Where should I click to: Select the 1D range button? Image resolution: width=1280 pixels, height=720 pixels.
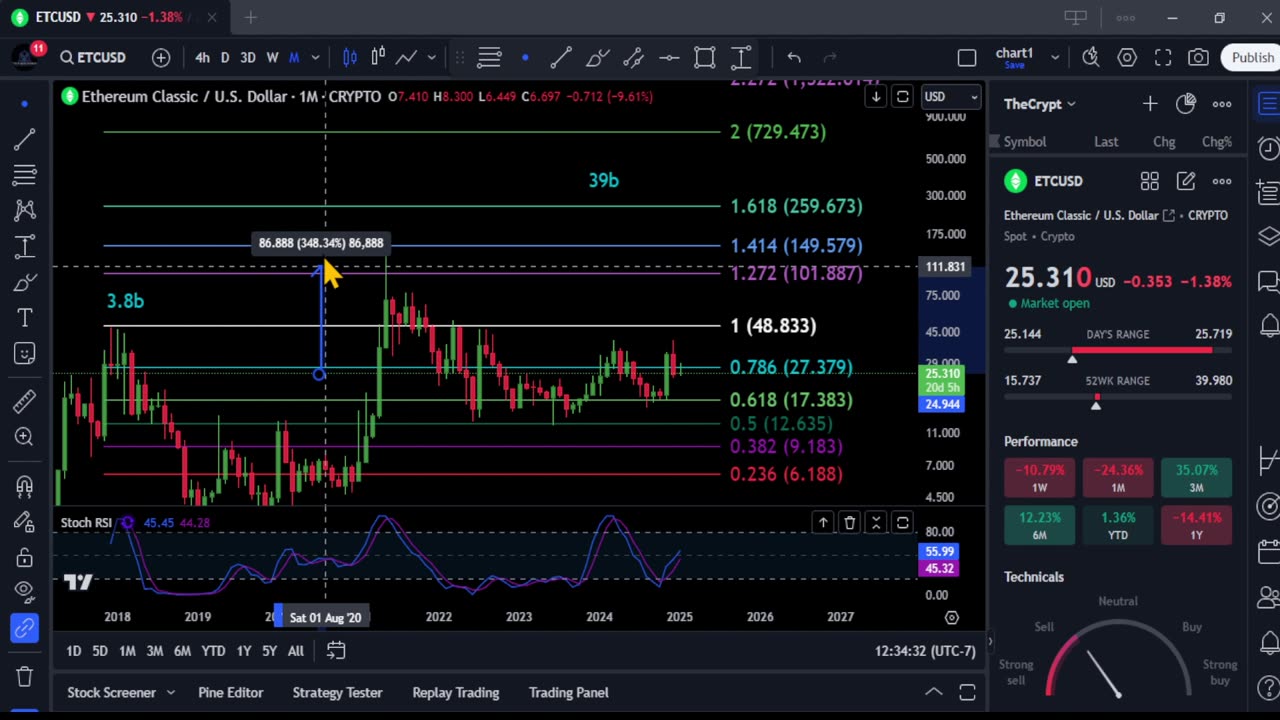(x=73, y=651)
